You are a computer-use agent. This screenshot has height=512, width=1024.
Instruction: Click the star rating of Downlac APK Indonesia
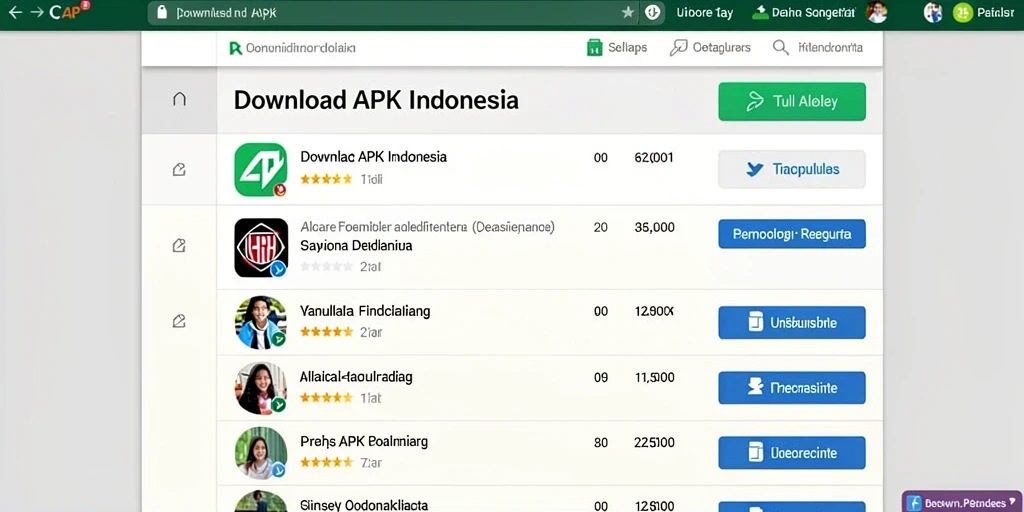(326, 179)
